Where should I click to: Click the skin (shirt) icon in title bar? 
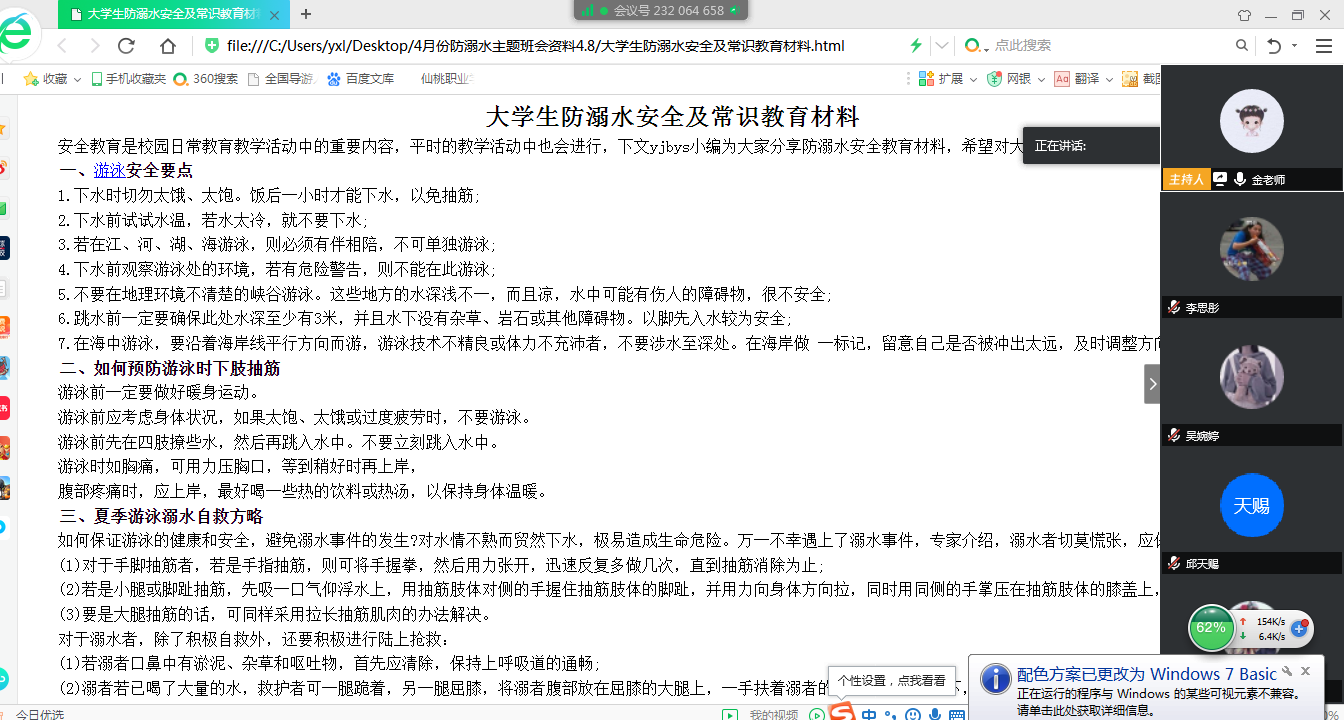(1244, 15)
